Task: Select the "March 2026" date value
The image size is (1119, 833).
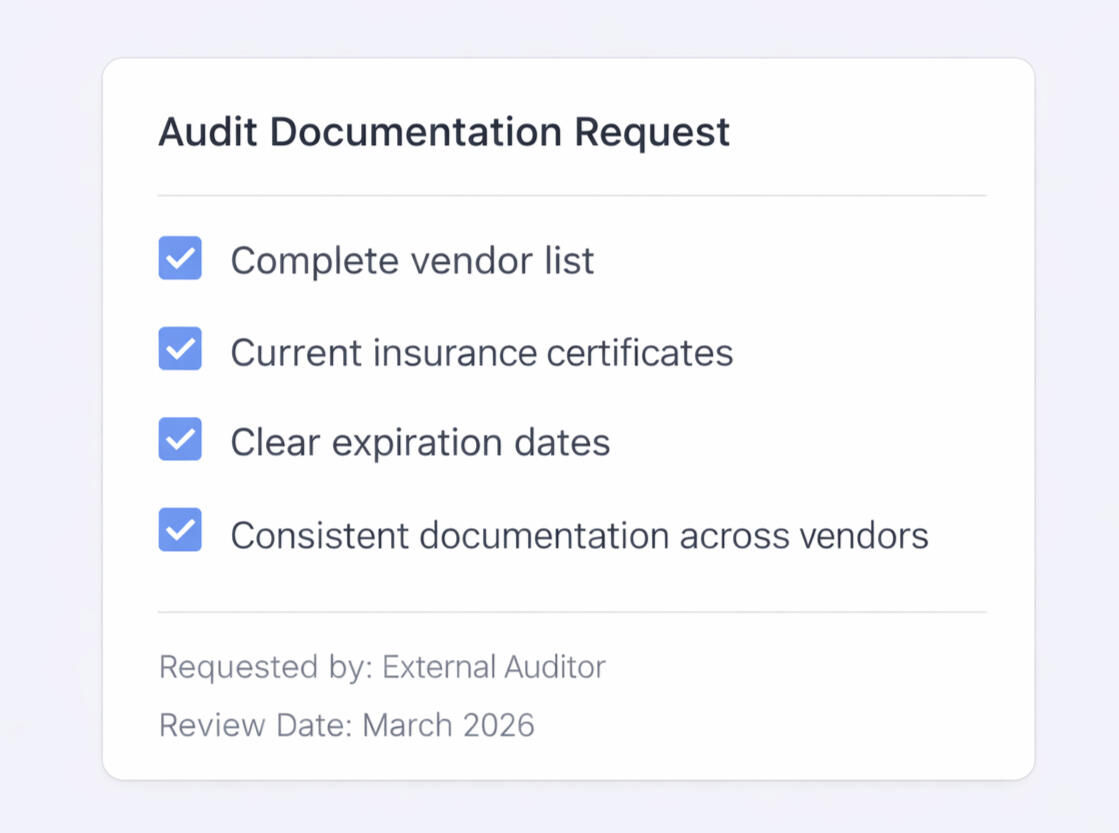Action: pyautogui.click(x=448, y=725)
